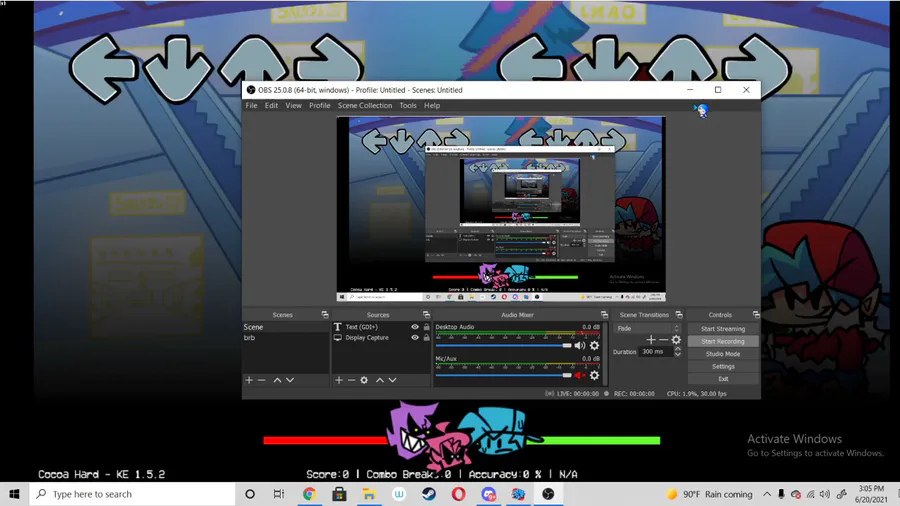900x506 pixels.
Task: Move source up in Sources panel
Action: coord(379,380)
